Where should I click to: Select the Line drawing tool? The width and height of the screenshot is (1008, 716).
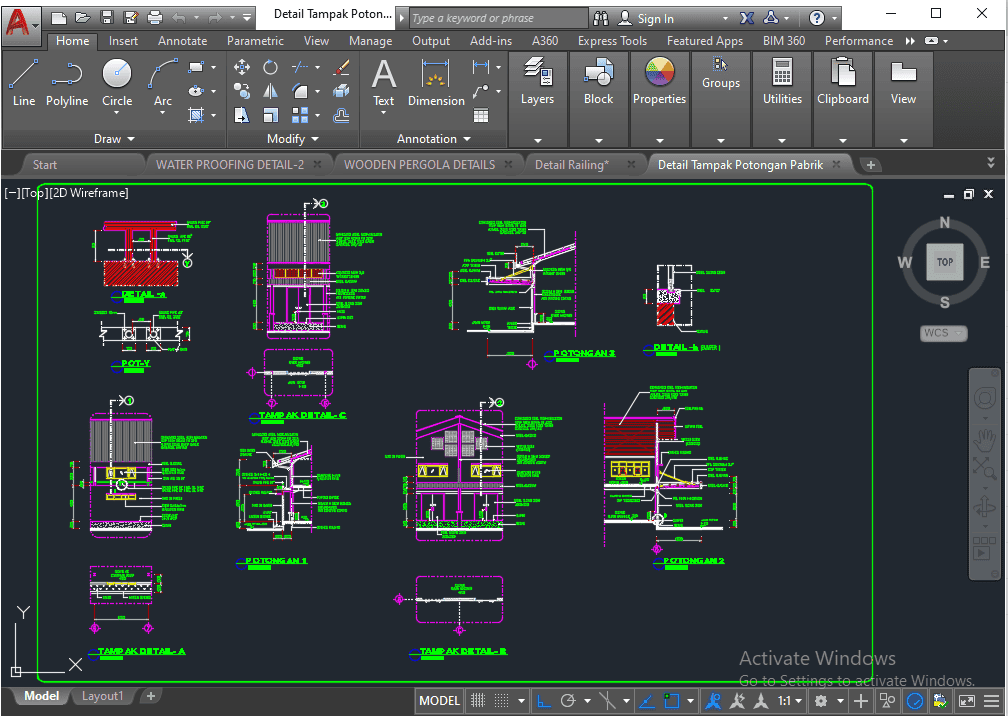(24, 82)
